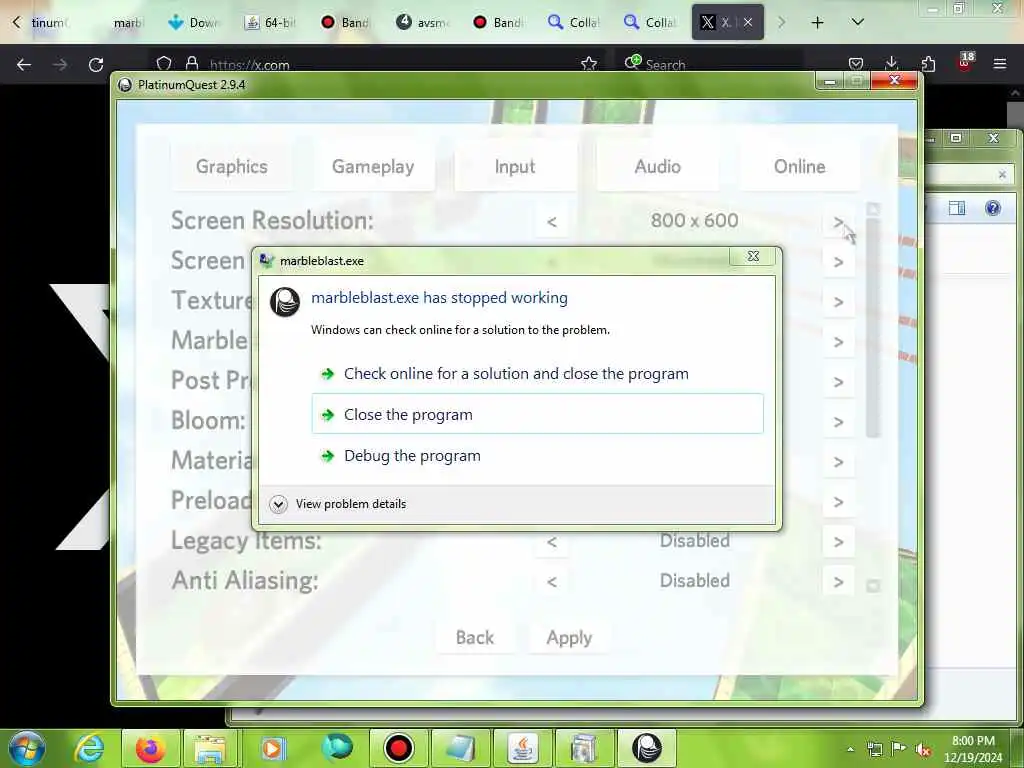
Task: Open Firefox downloads icon
Action: click(891, 64)
